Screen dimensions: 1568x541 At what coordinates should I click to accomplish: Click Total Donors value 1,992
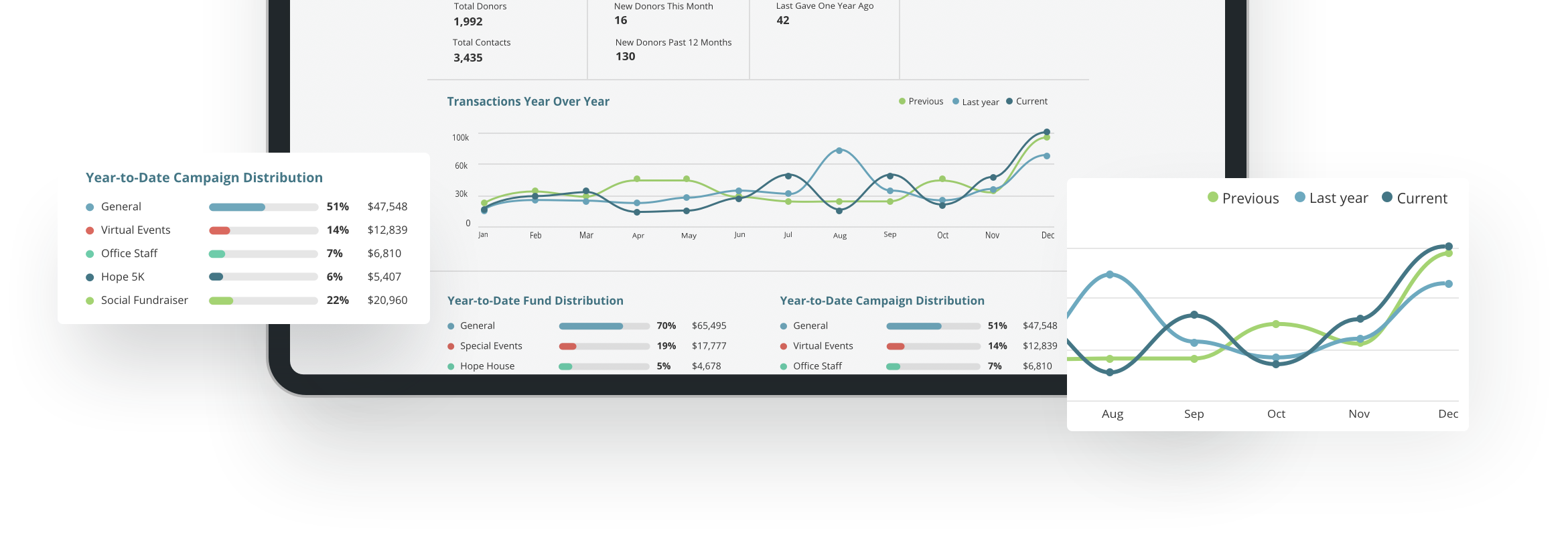point(468,21)
